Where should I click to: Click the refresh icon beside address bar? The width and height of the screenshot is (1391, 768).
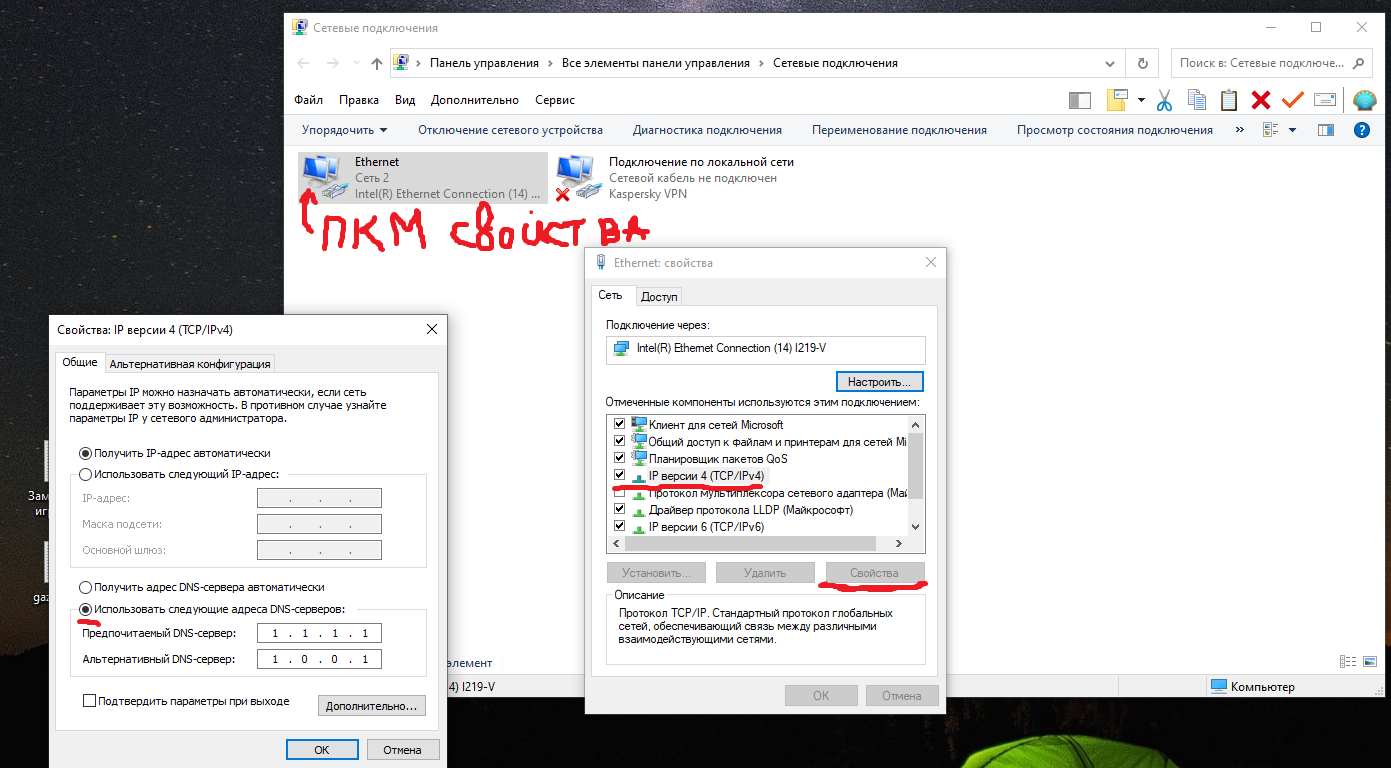pyautogui.click(x=1142, y=63)
